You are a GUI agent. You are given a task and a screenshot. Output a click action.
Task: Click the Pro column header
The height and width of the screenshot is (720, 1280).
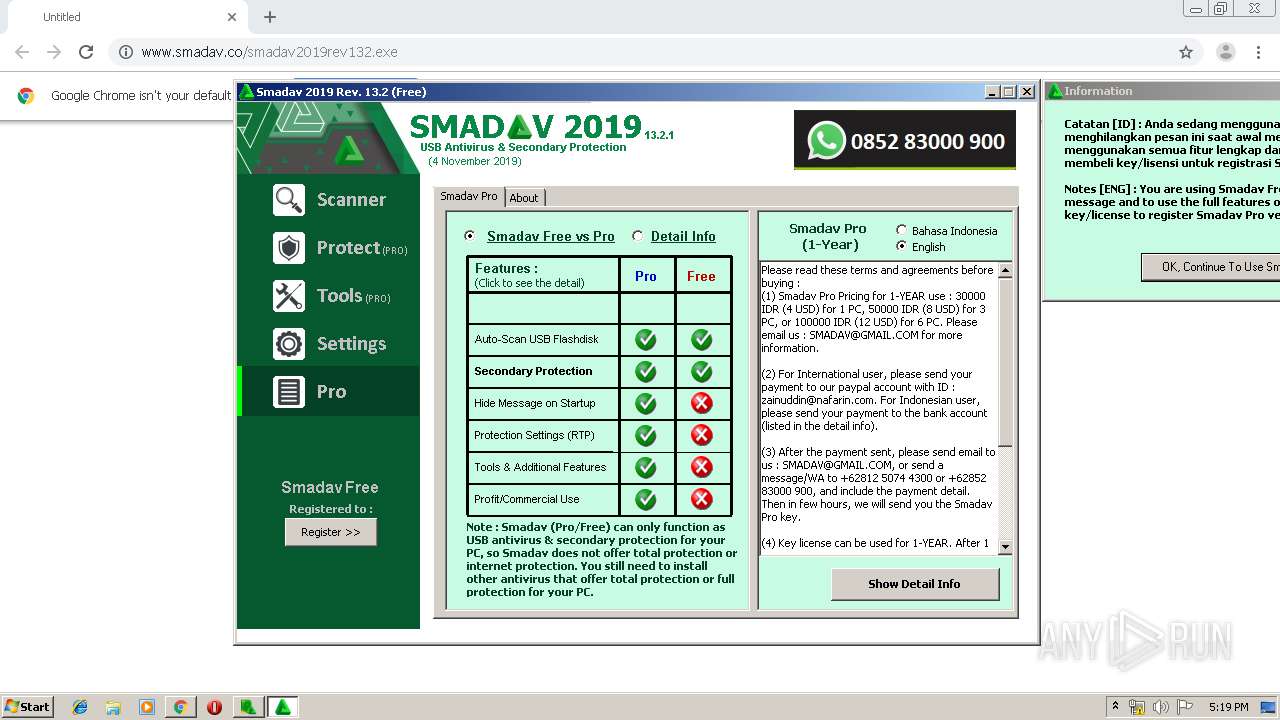coord(646,276)
